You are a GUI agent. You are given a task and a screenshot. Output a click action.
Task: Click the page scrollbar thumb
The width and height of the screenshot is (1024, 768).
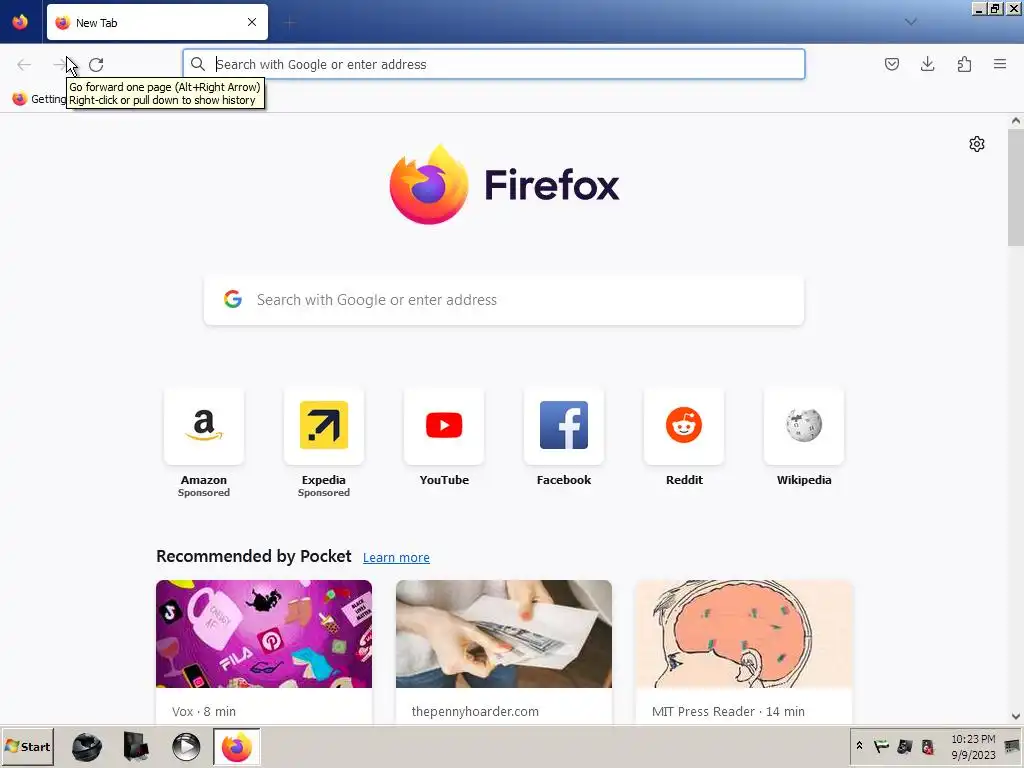(1016, 187)
